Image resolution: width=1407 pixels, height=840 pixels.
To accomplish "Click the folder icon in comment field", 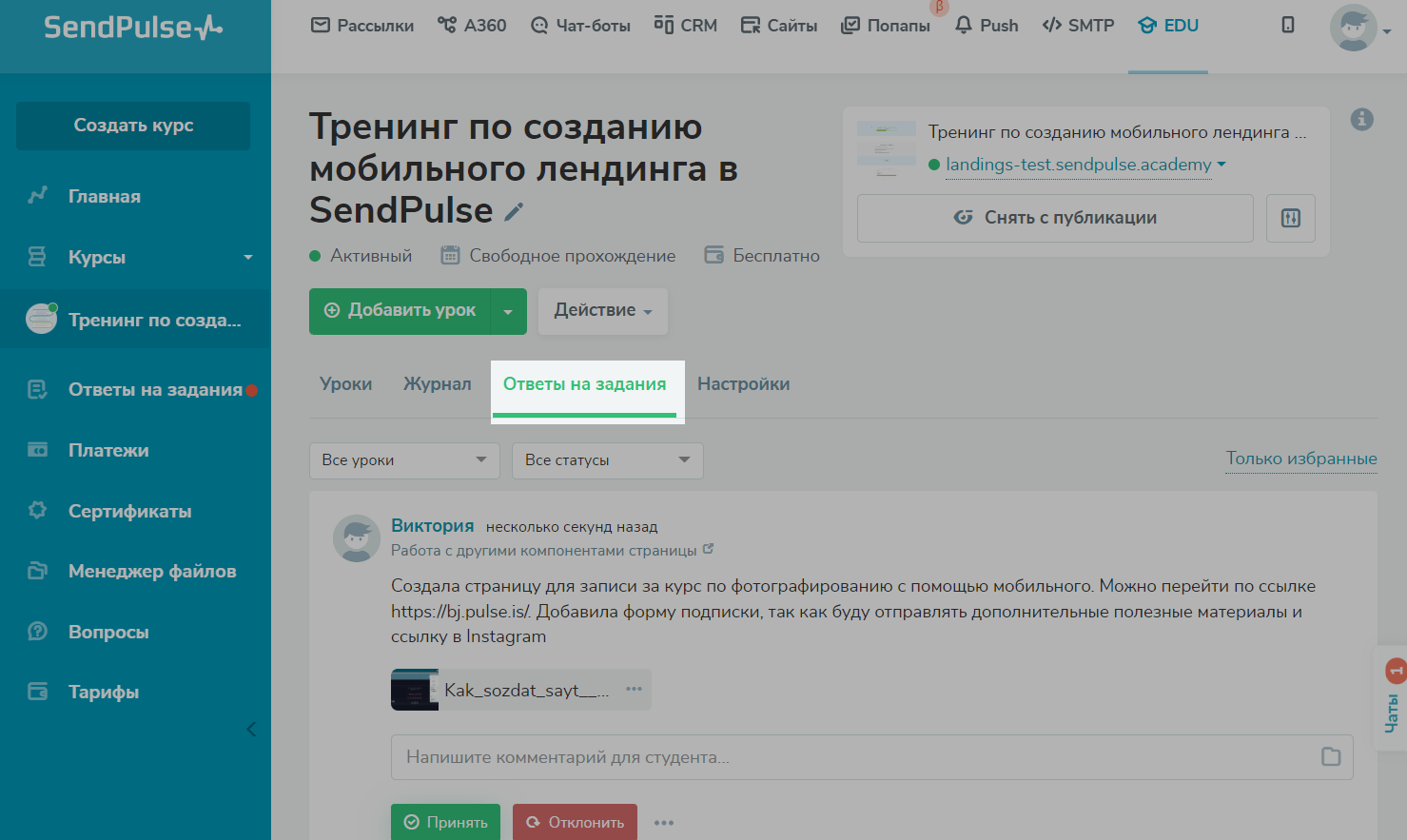I will [x=1330, y=756].
